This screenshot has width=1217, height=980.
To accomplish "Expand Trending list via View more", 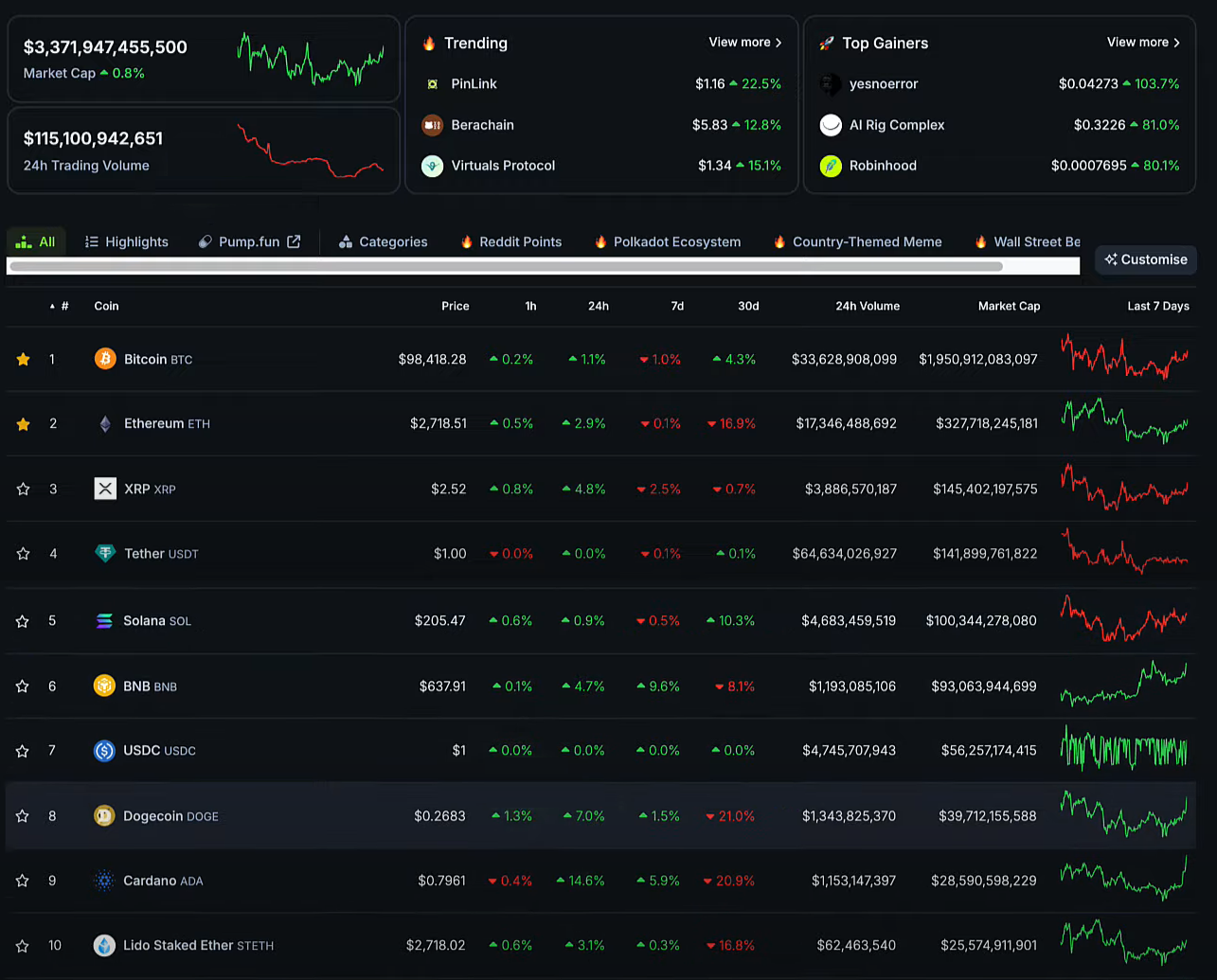I will click(744, 43).
